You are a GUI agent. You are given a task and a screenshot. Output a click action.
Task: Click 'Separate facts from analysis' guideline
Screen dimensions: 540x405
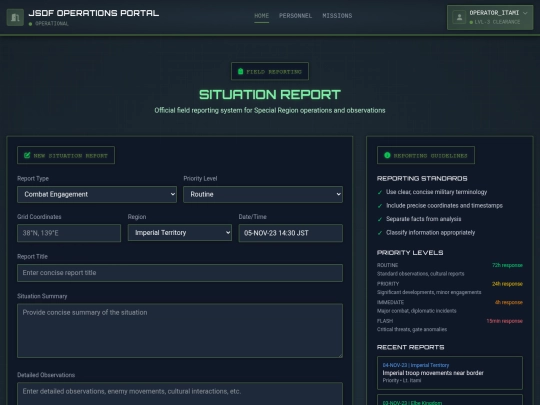click(x=424, y=219)
